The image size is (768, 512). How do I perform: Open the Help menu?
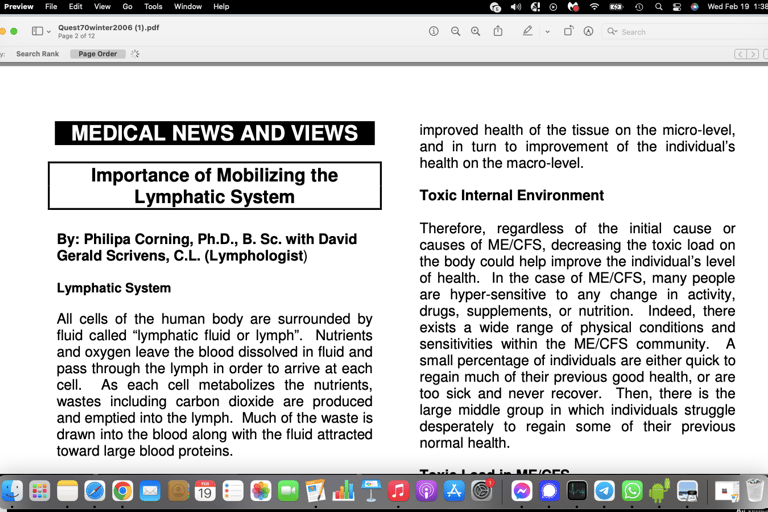coord(221,6)
